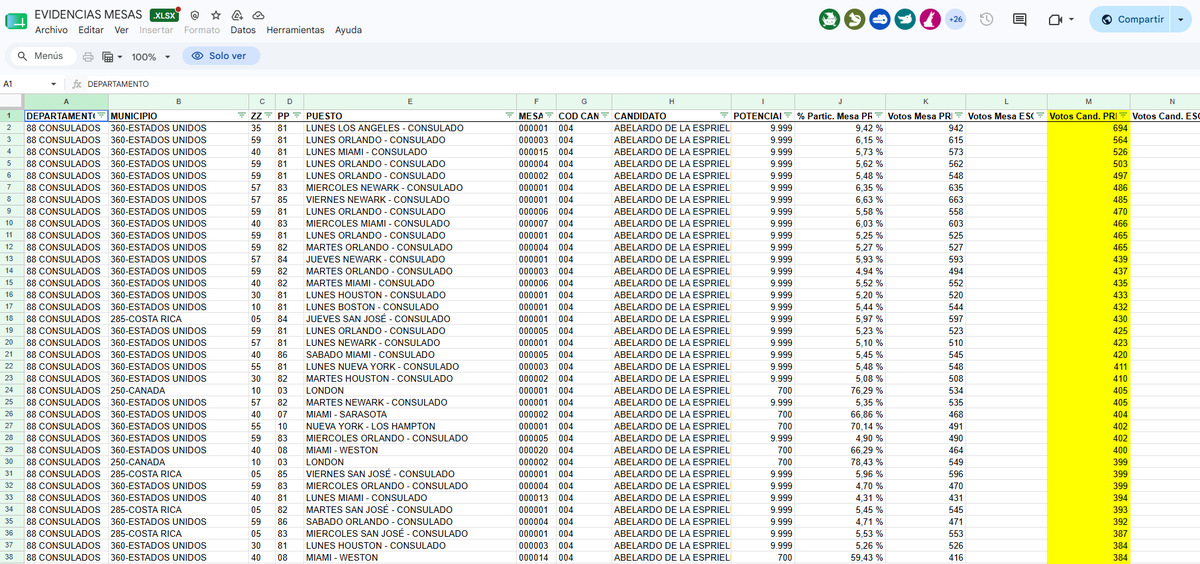This screenshot has width=1200, height=564.
Task: Click the olive anonymous viewer avatar
Action: coord(854,19)
